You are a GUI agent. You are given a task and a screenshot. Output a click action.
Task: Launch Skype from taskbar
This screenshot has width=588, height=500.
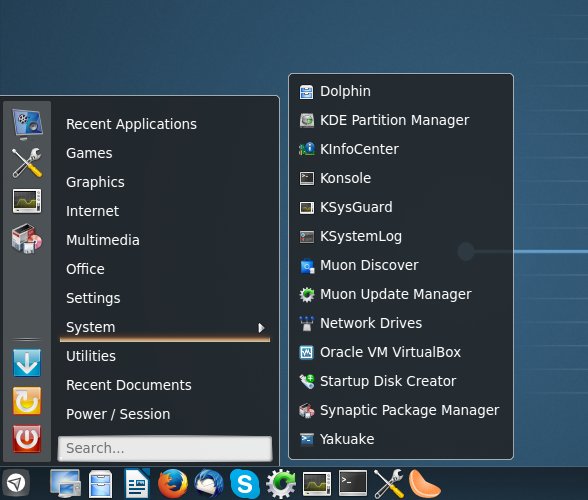pos(245,484)
